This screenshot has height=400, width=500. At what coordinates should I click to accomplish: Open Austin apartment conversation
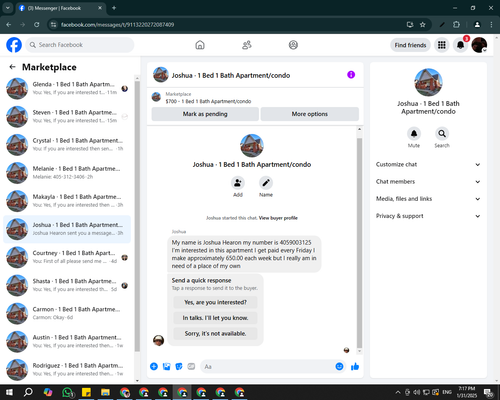67,341
